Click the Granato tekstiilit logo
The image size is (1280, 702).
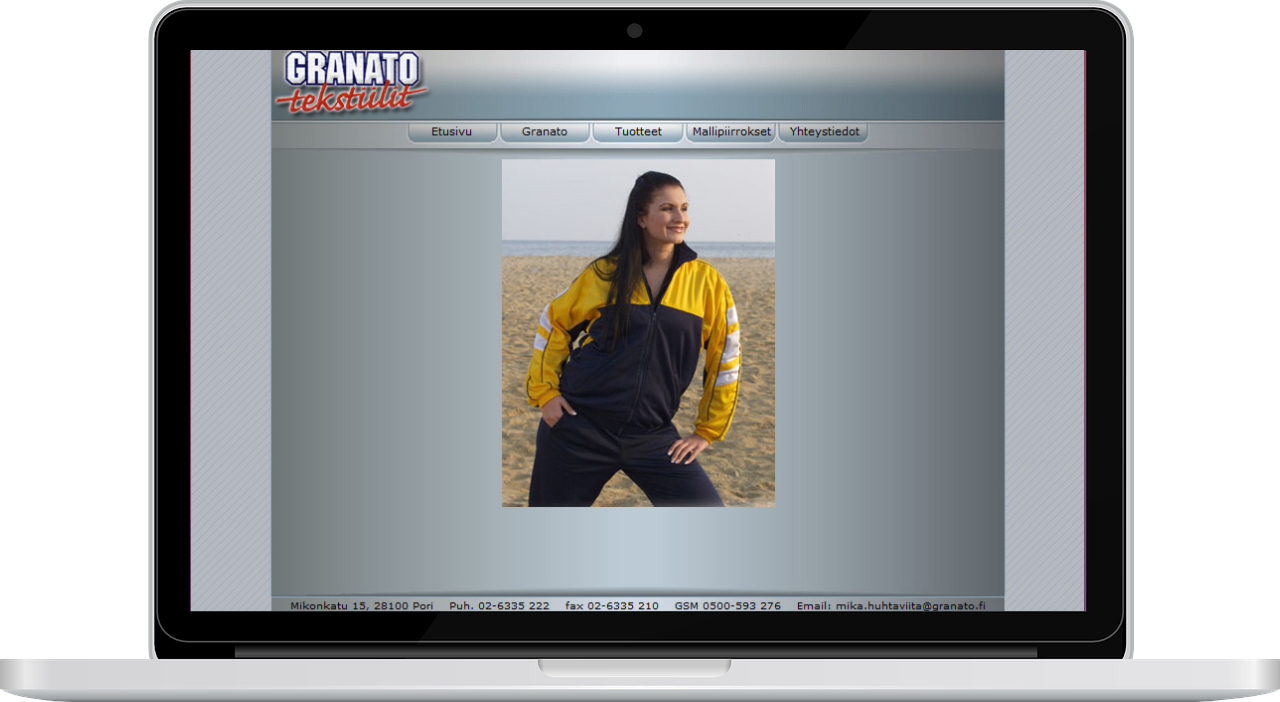coord(352,82)
